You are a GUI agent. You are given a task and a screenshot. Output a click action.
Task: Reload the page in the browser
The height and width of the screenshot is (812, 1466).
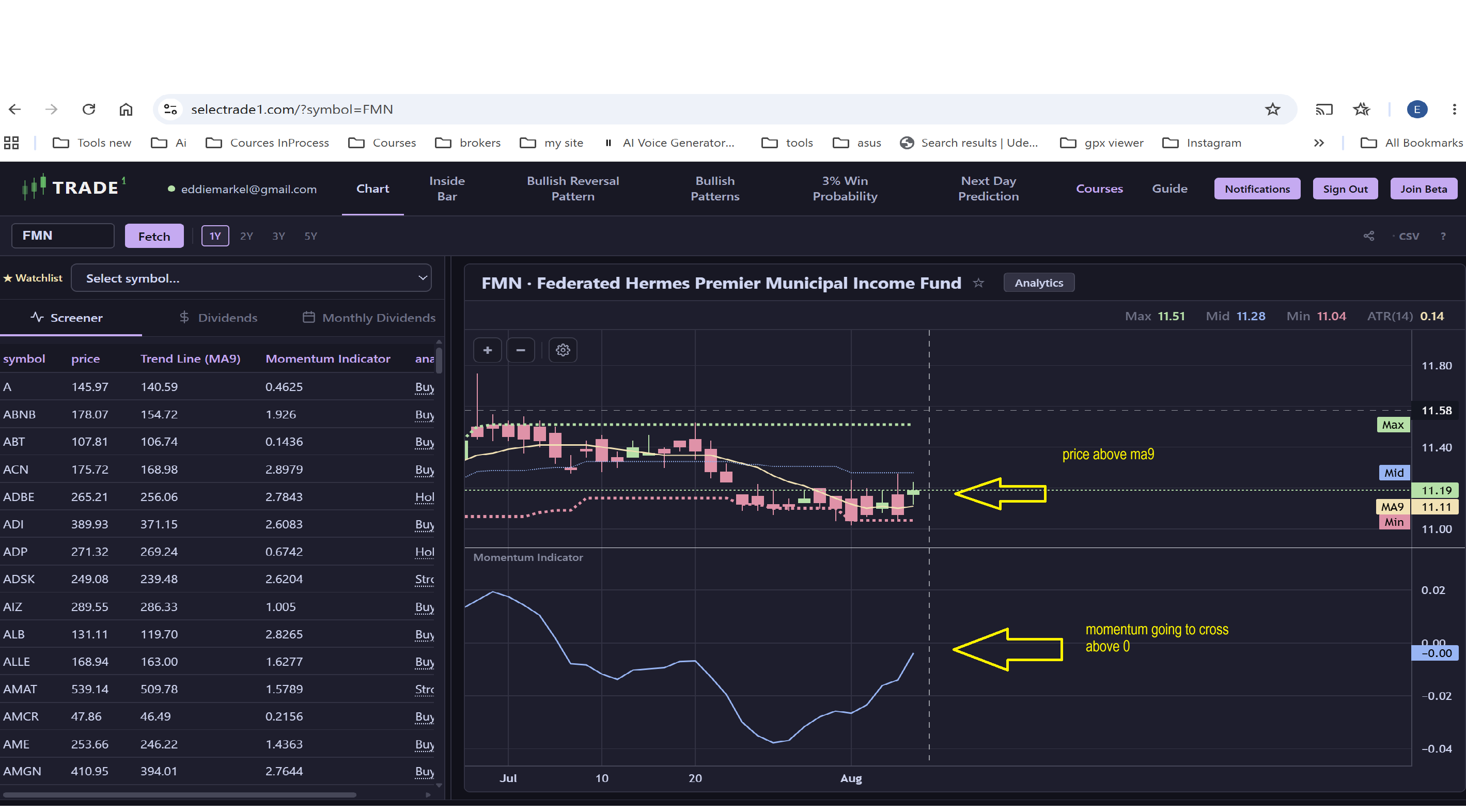pos(89,110)
